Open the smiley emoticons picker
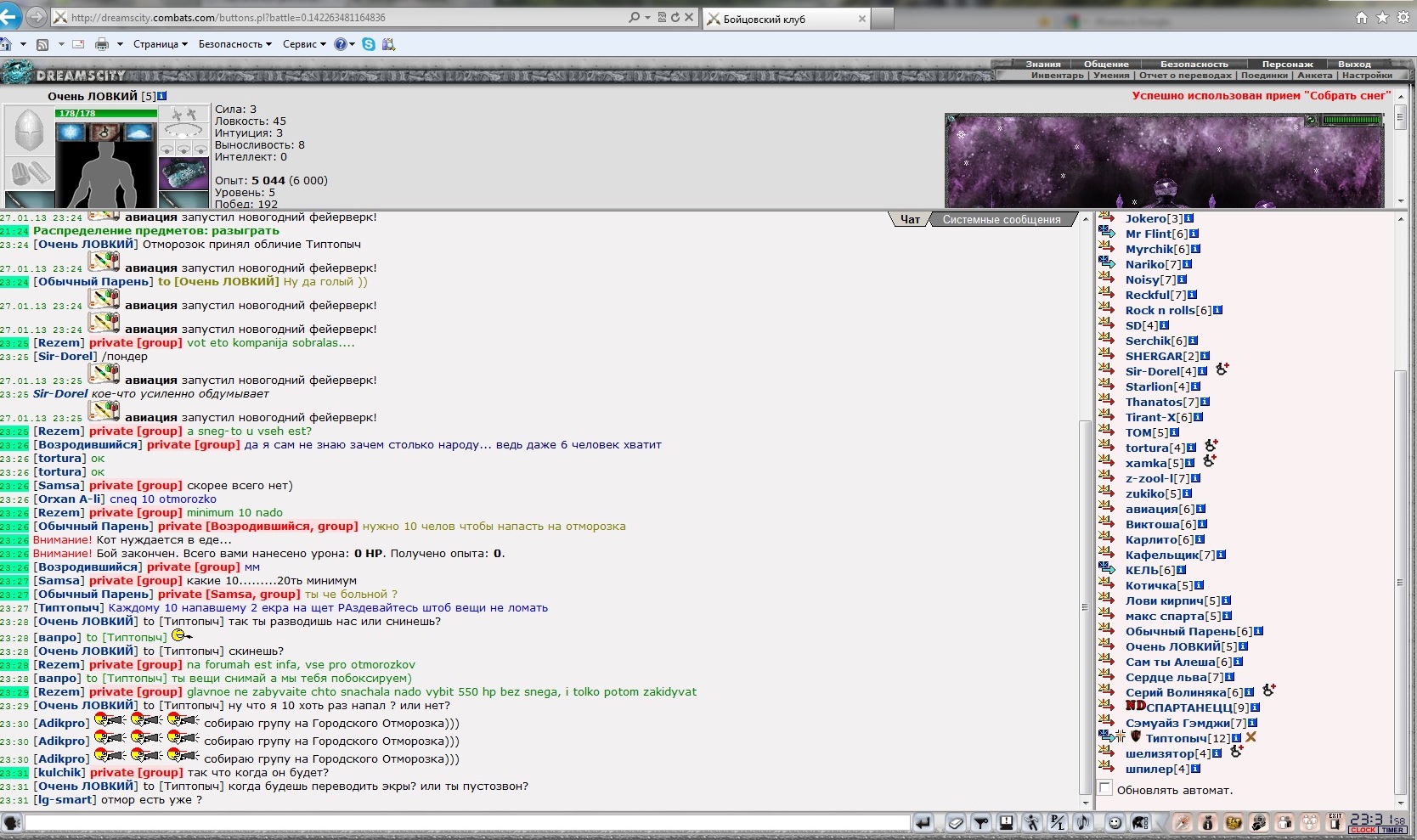Image resolution: width=1417 pixels, height=840 pixels. 1115,822
